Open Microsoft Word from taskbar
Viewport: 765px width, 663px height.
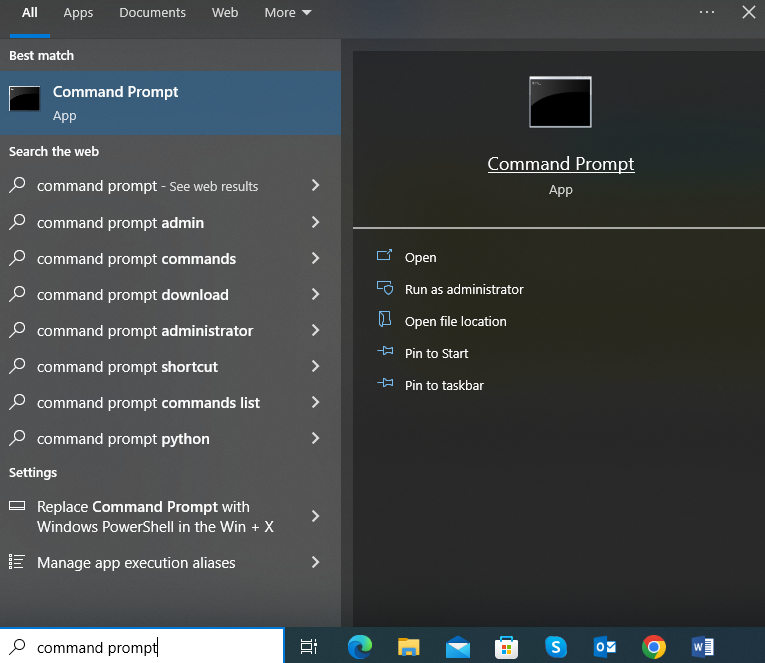703,647
